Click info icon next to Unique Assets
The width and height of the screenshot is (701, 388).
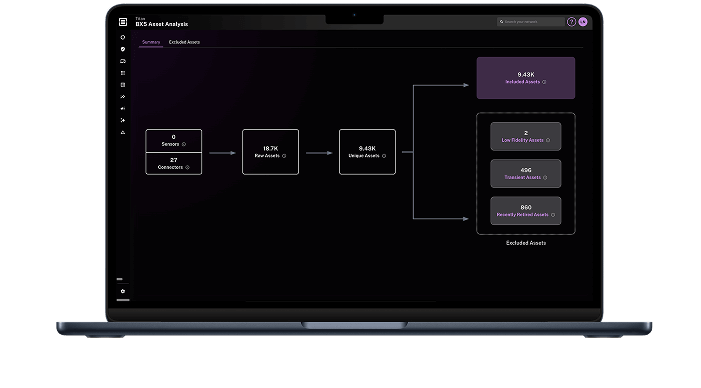click(x=384, y=156)
